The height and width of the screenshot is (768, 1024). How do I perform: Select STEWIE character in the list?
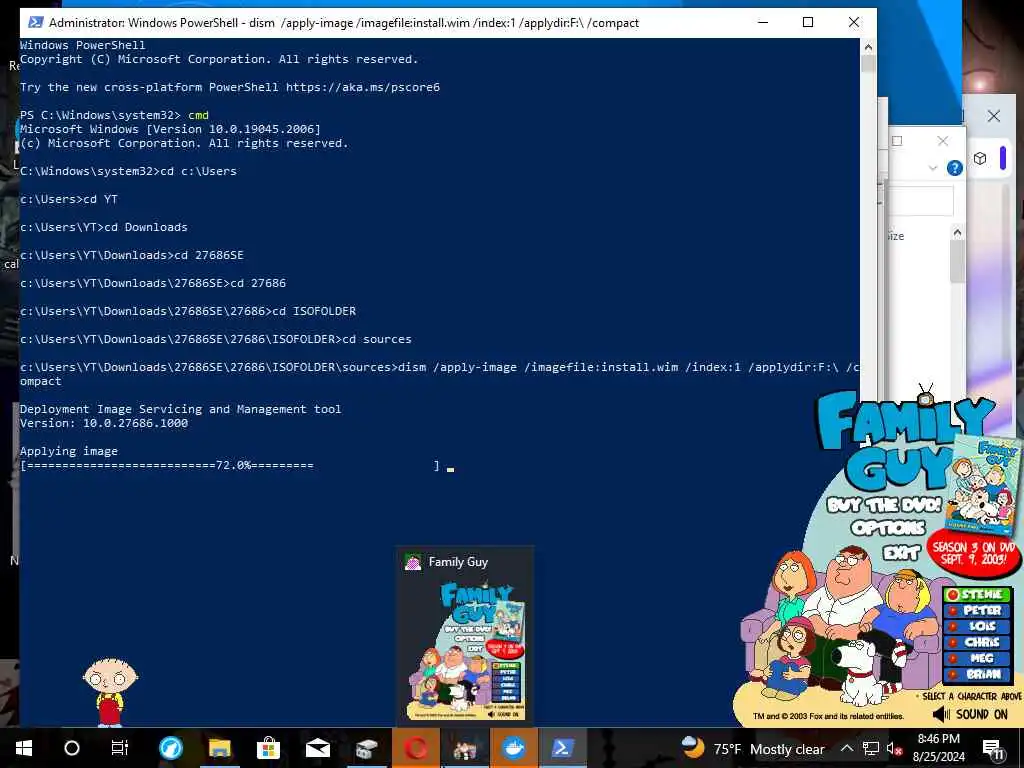(x=978, y=594)
